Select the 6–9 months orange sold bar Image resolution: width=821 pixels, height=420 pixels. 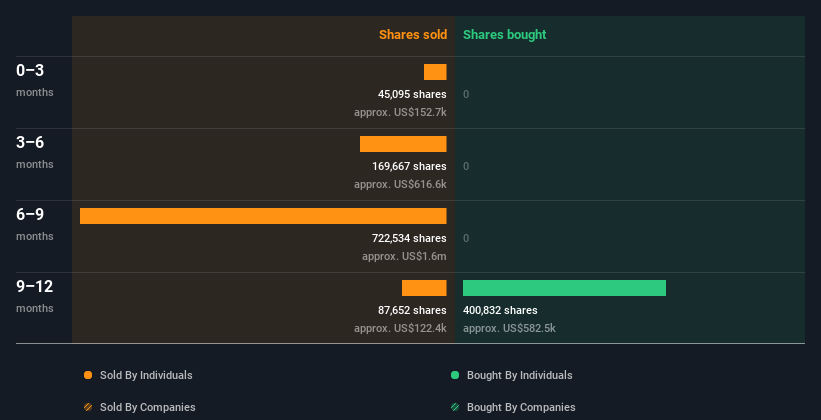coord(263,216)
